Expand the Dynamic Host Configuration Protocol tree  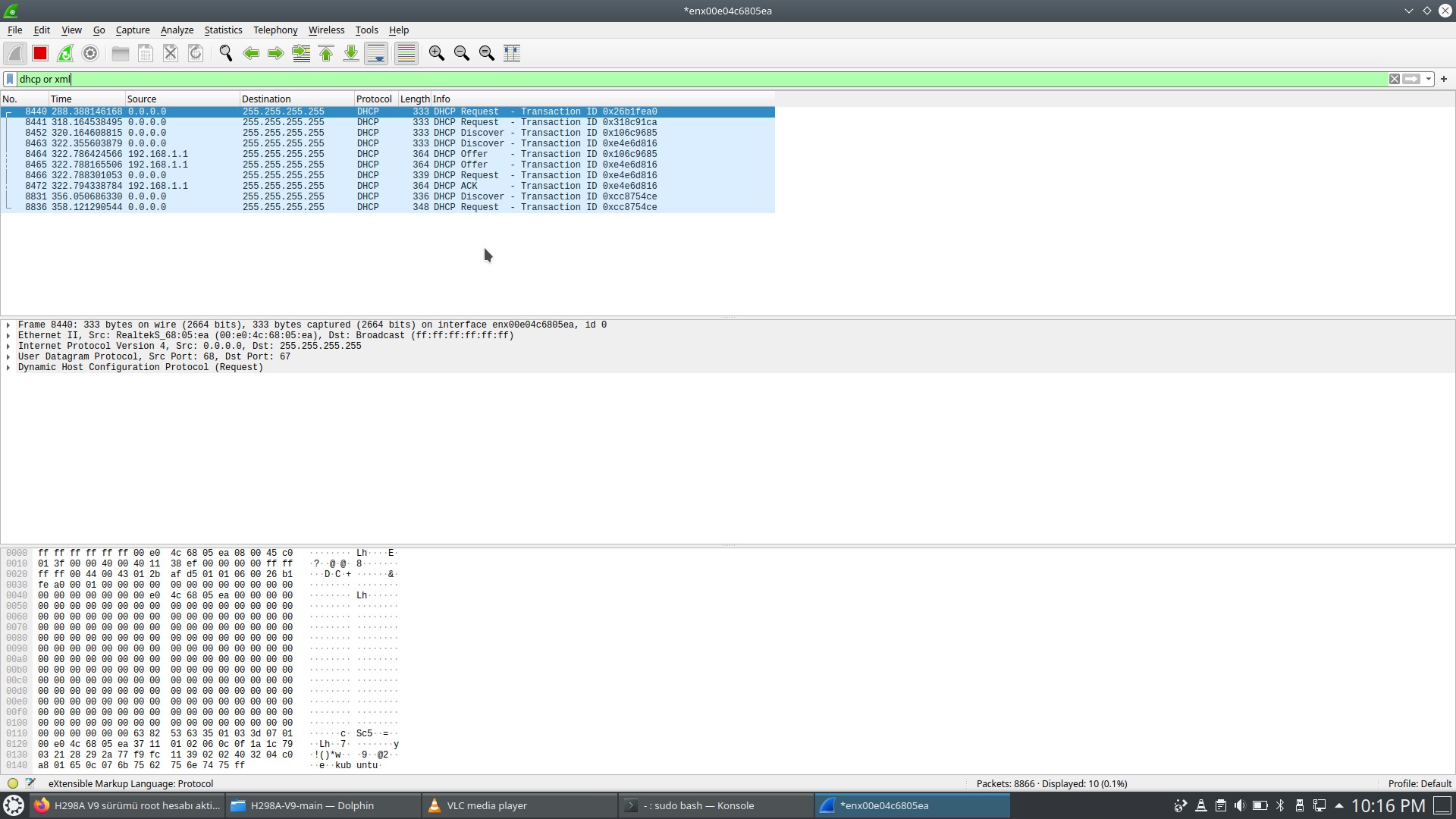8,368
